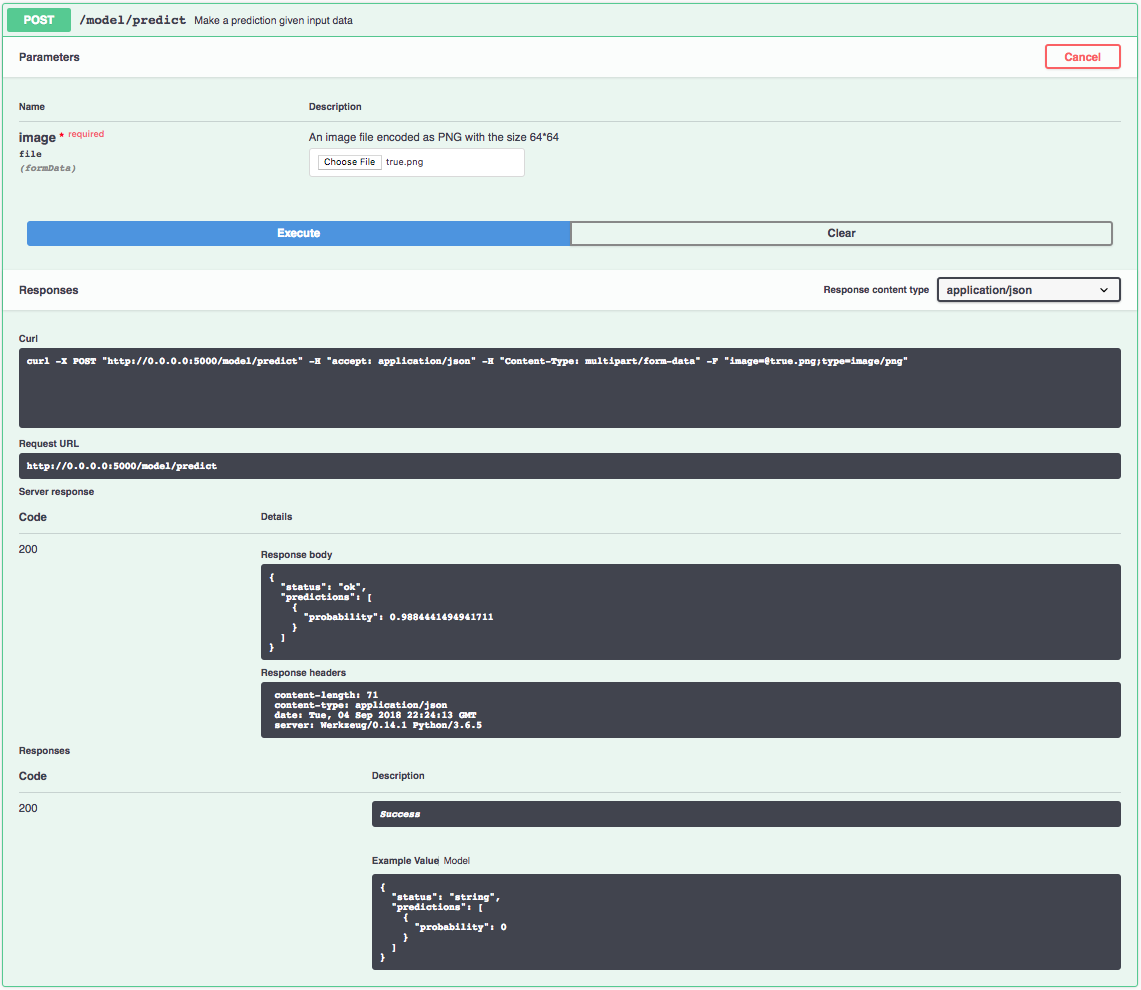Switch to the Model tab
The image size is (1141, 990).
[456, 860]
